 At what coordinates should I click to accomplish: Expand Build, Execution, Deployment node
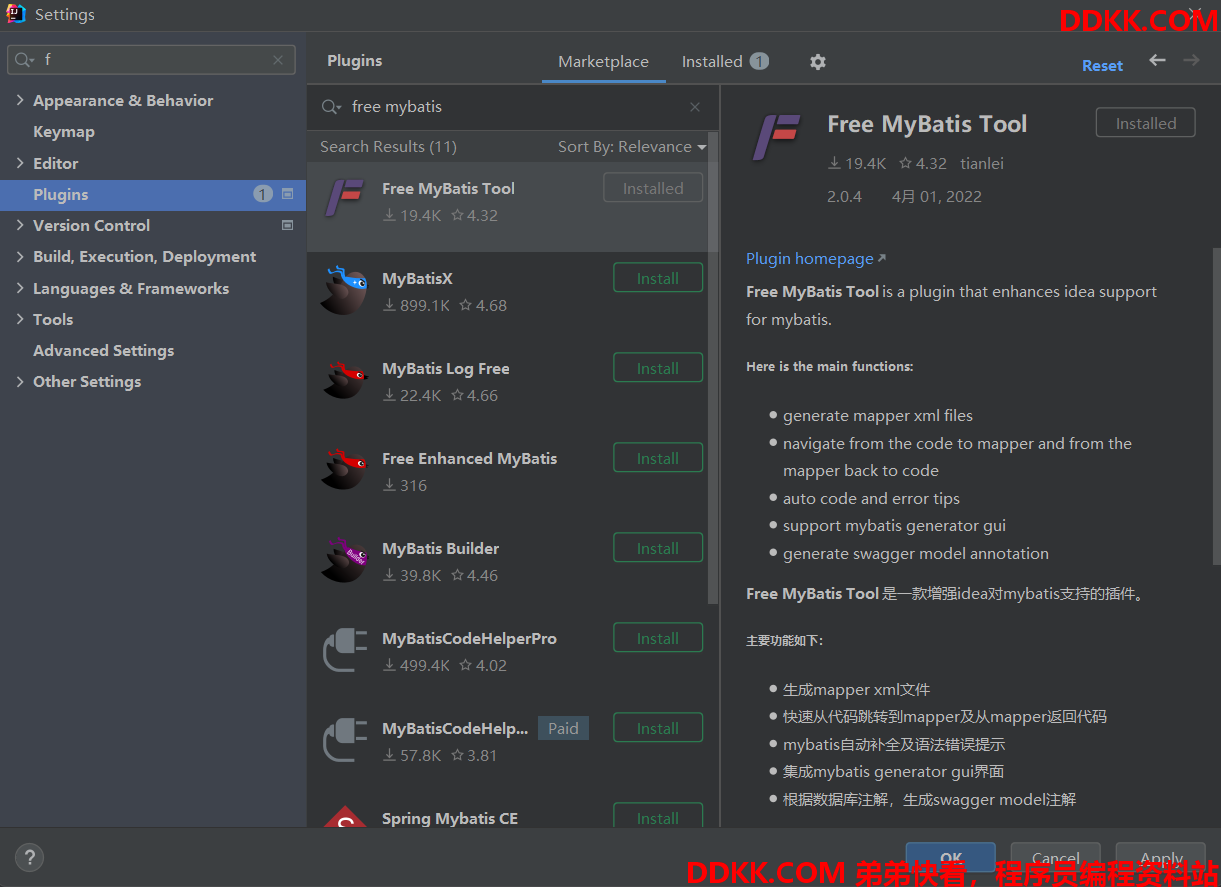(x=20, y=257)
